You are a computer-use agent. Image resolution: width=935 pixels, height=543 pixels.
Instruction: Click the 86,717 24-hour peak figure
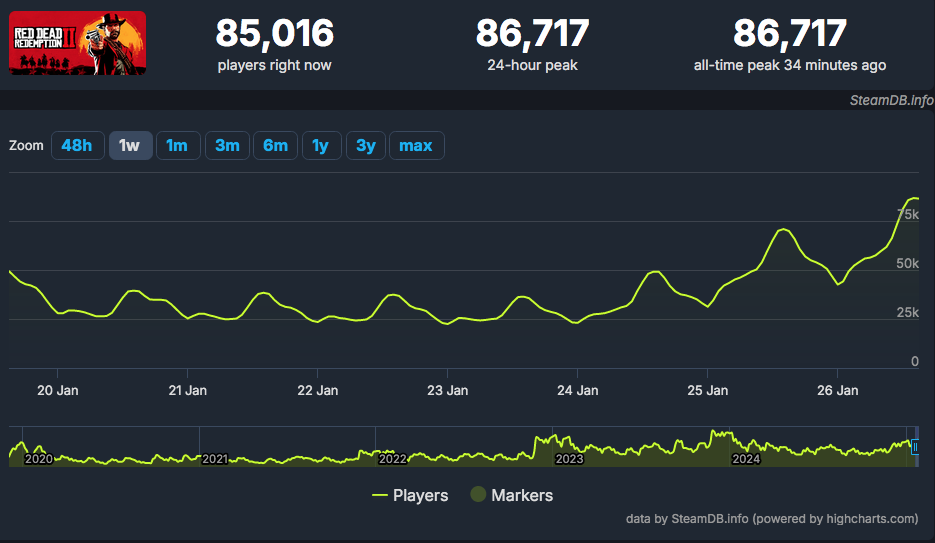[x=532, y=33]
